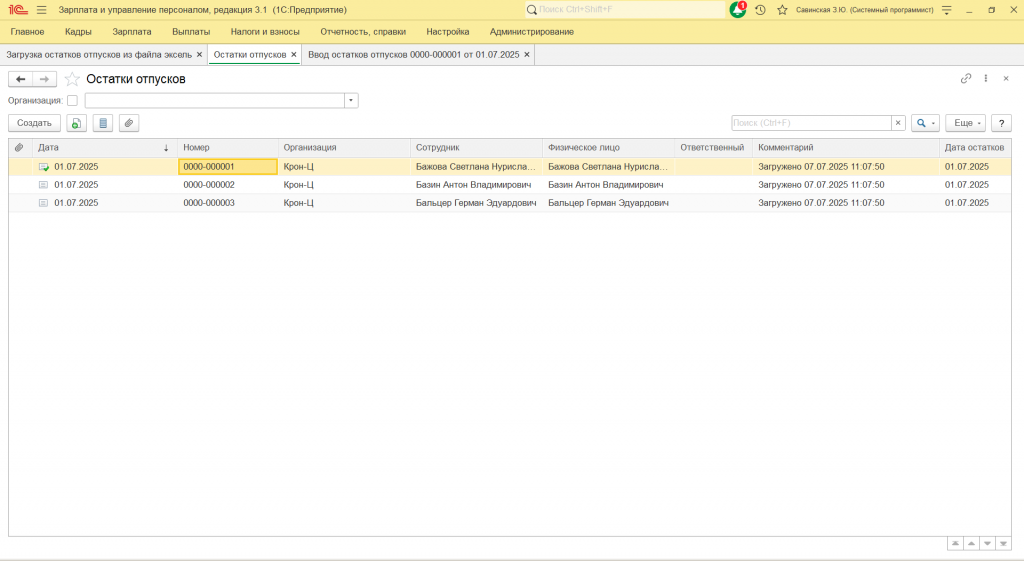The image size is (1024, 561).
Task: Click the document icon in row 0000-000003
Action: pyautogui.click(x=43, y=203)
